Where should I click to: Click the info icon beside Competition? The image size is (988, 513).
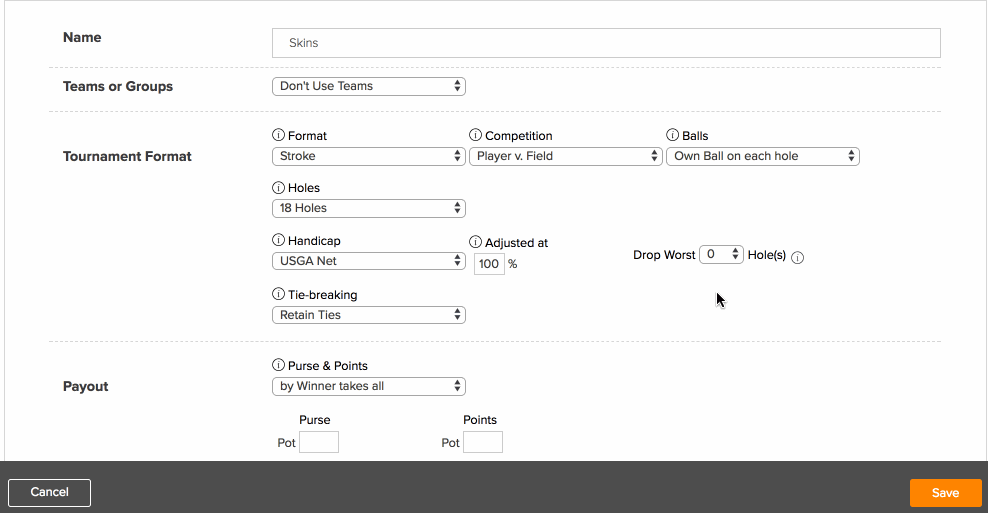(x=475, y=135)
